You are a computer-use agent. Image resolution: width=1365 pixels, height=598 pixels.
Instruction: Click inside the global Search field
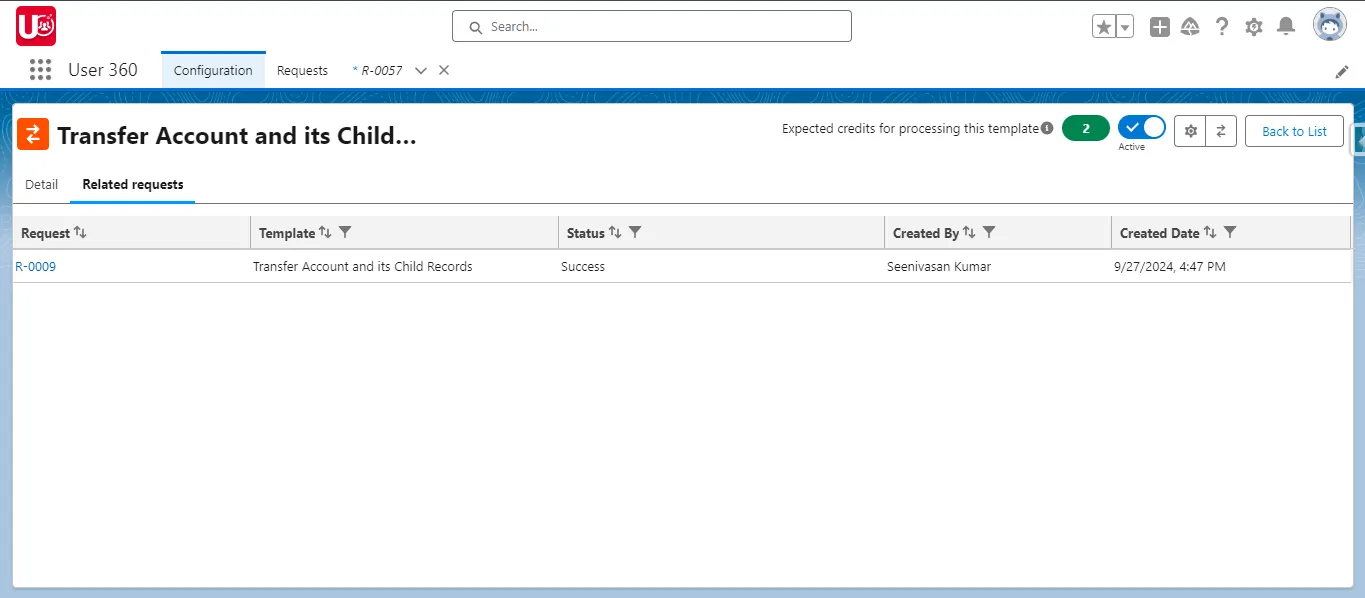point(651,26)
